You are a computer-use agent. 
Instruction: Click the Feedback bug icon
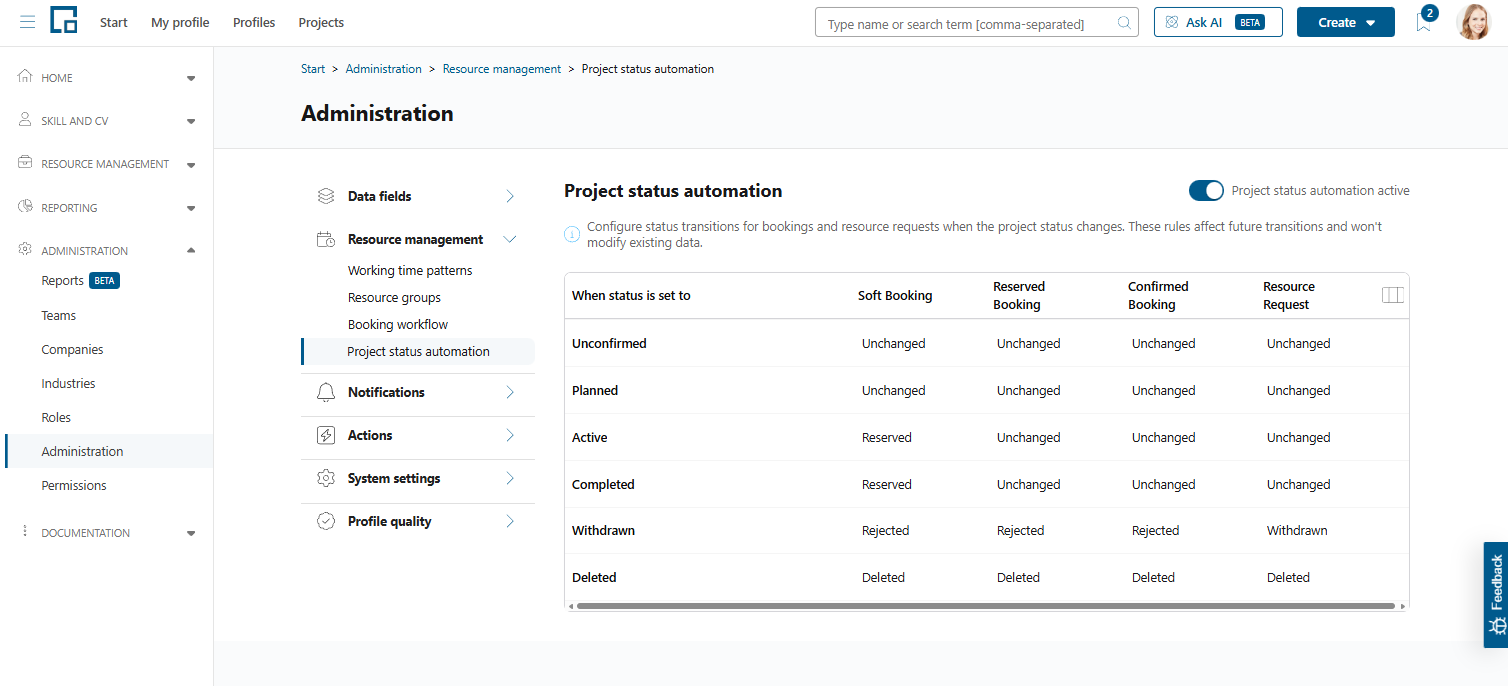1497,626
